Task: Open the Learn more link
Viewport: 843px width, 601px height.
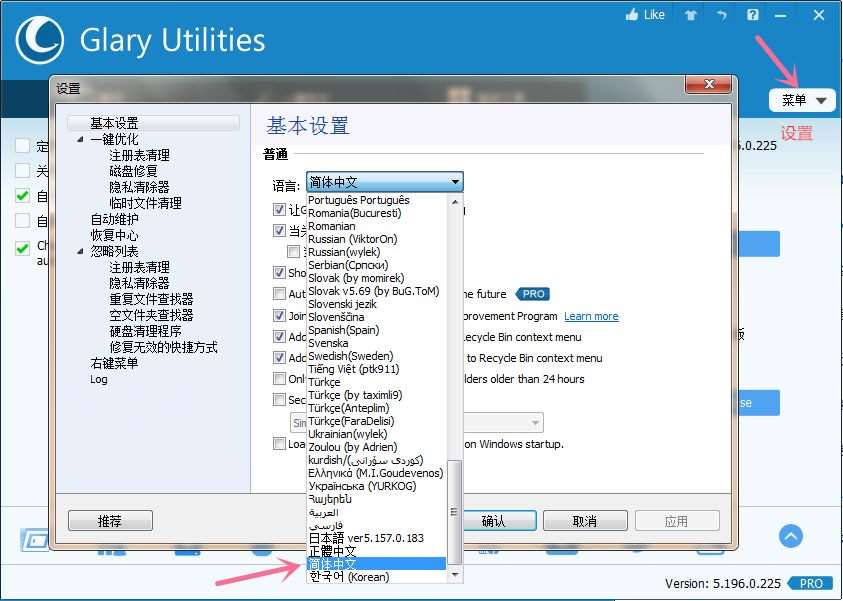Action: click(591, 316)
